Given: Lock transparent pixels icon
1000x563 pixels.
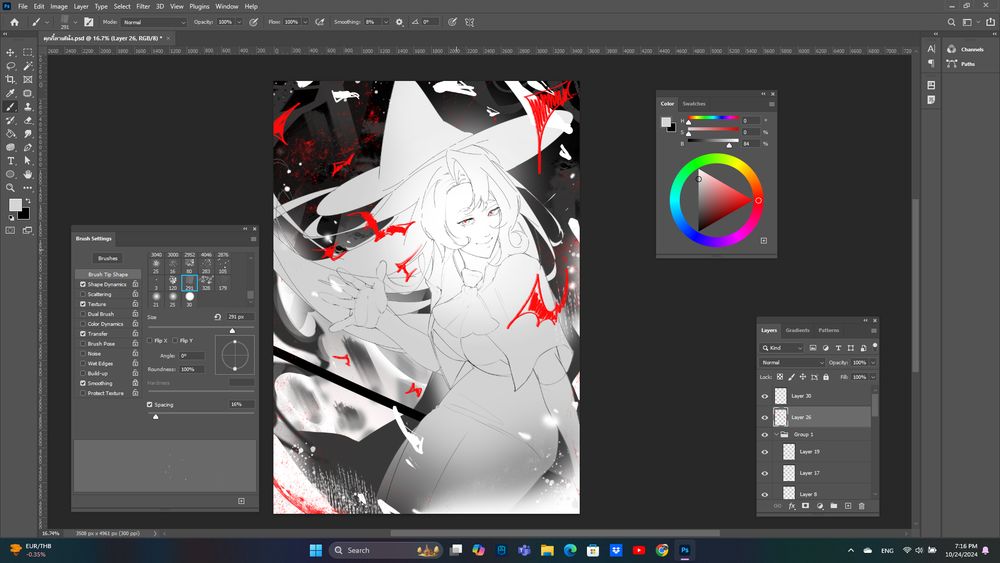Looking at the screenshot, I should [x=780, y=377].
